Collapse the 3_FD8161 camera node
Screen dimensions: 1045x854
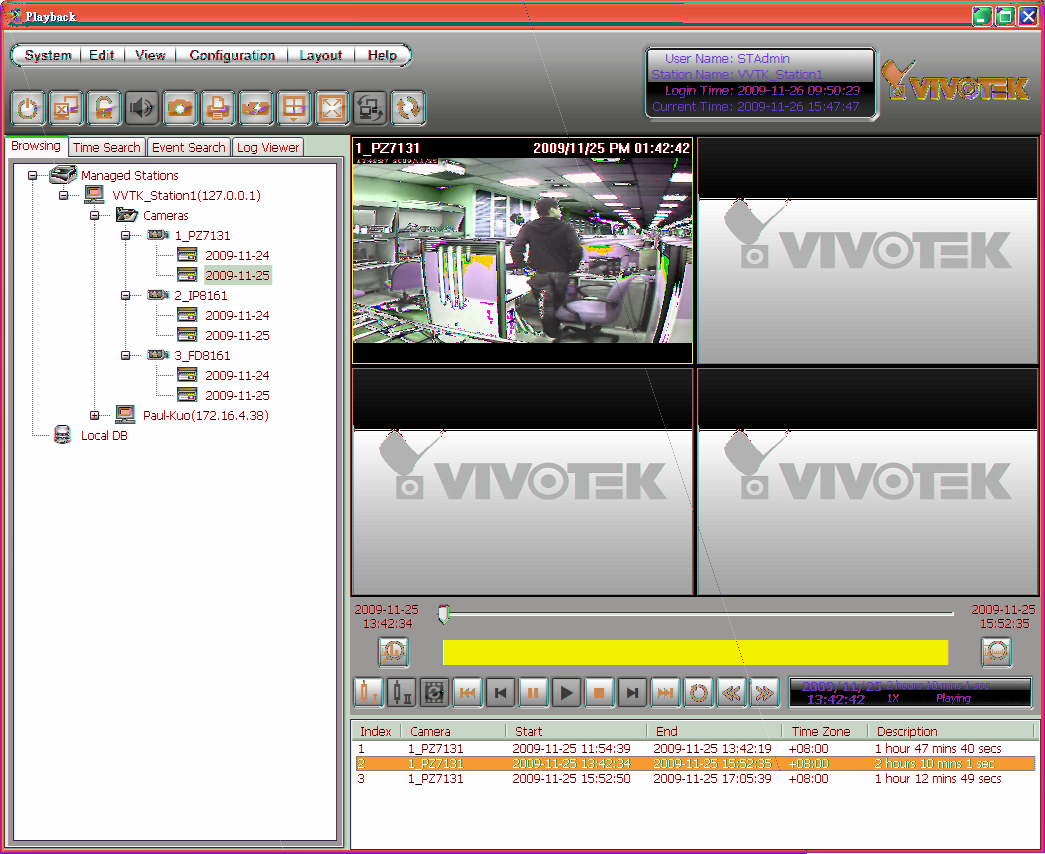point(125,355)
